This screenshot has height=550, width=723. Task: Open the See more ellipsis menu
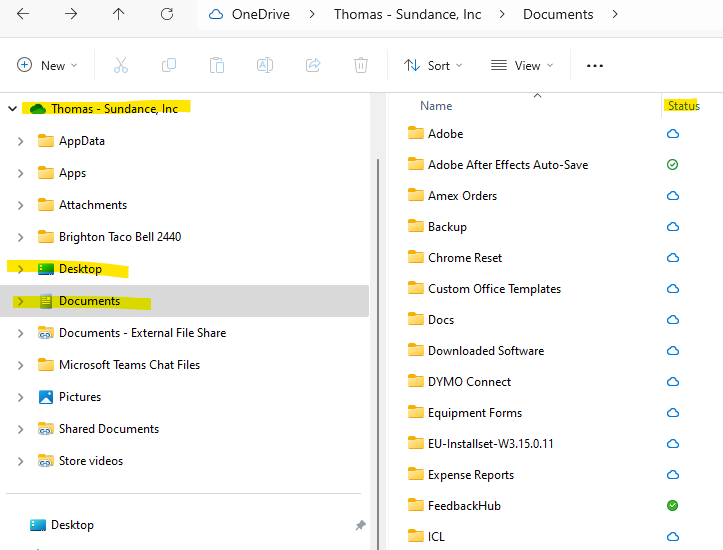pyautogui.click(x=595, y=65)
